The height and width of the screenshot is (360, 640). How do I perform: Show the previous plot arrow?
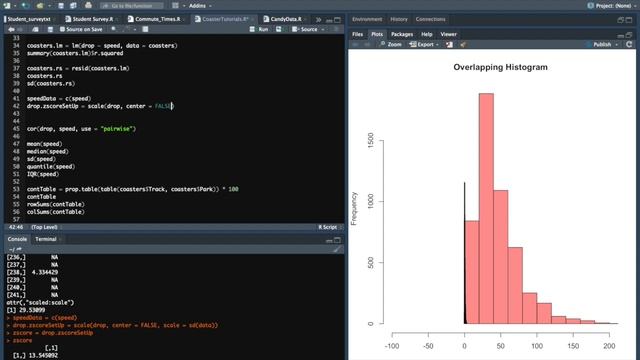356,44
